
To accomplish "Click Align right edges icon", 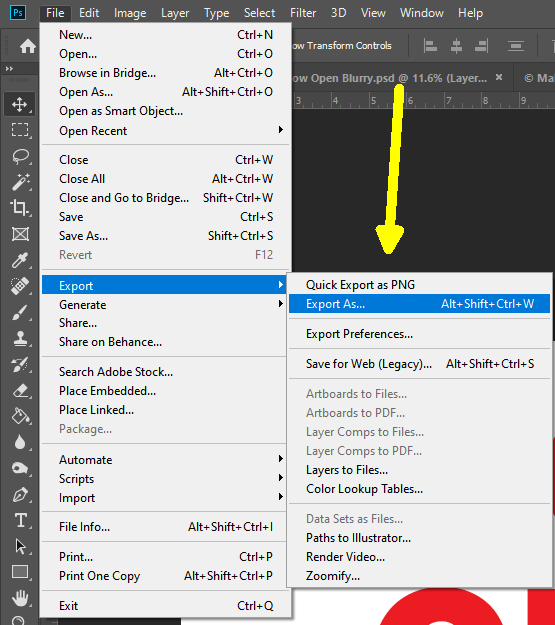I will tap(482, 46).
